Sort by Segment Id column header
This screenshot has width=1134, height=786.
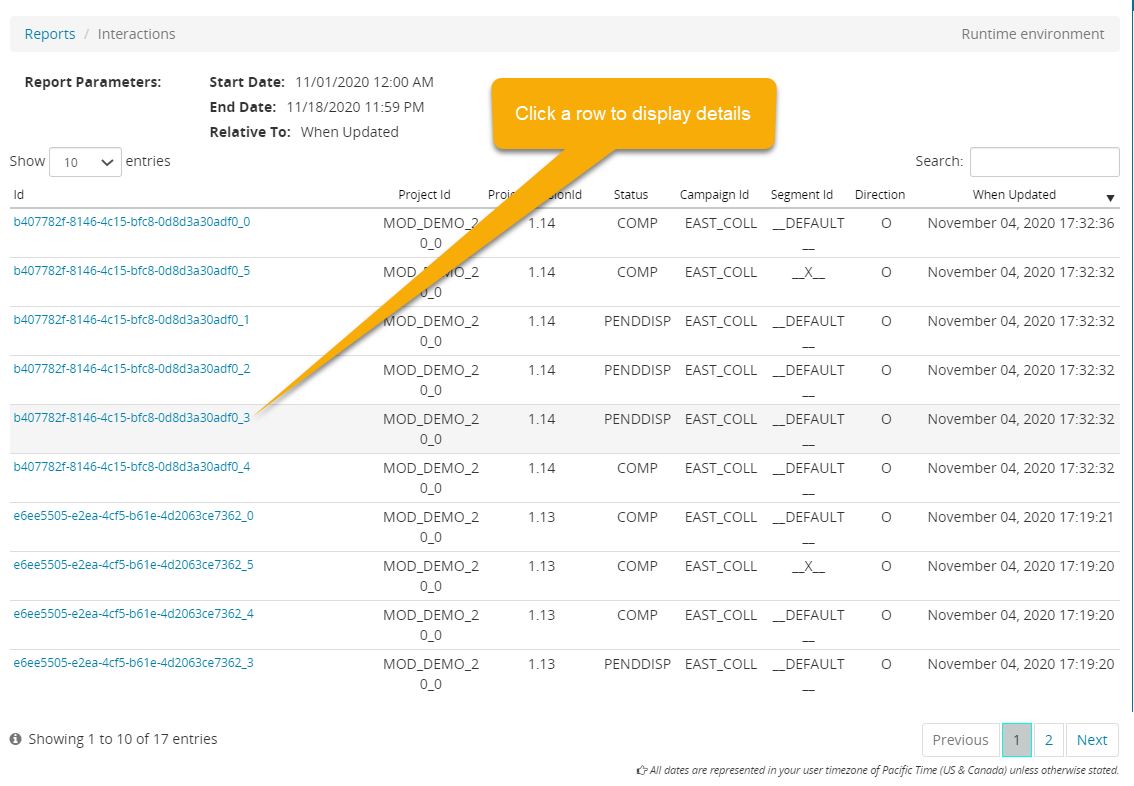801,195
